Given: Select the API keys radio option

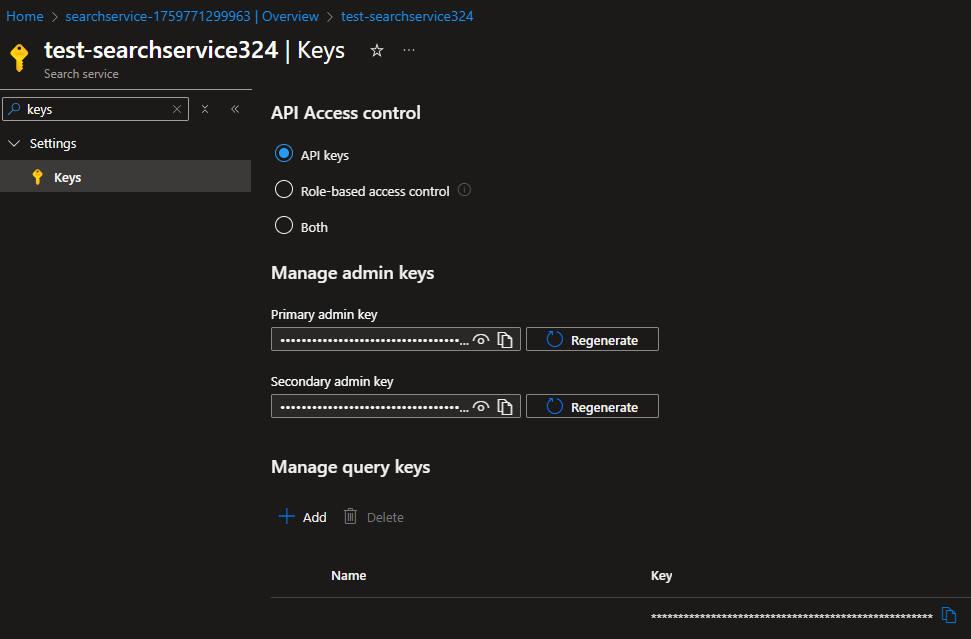Looking at the screenshot, I should (284, 154).
